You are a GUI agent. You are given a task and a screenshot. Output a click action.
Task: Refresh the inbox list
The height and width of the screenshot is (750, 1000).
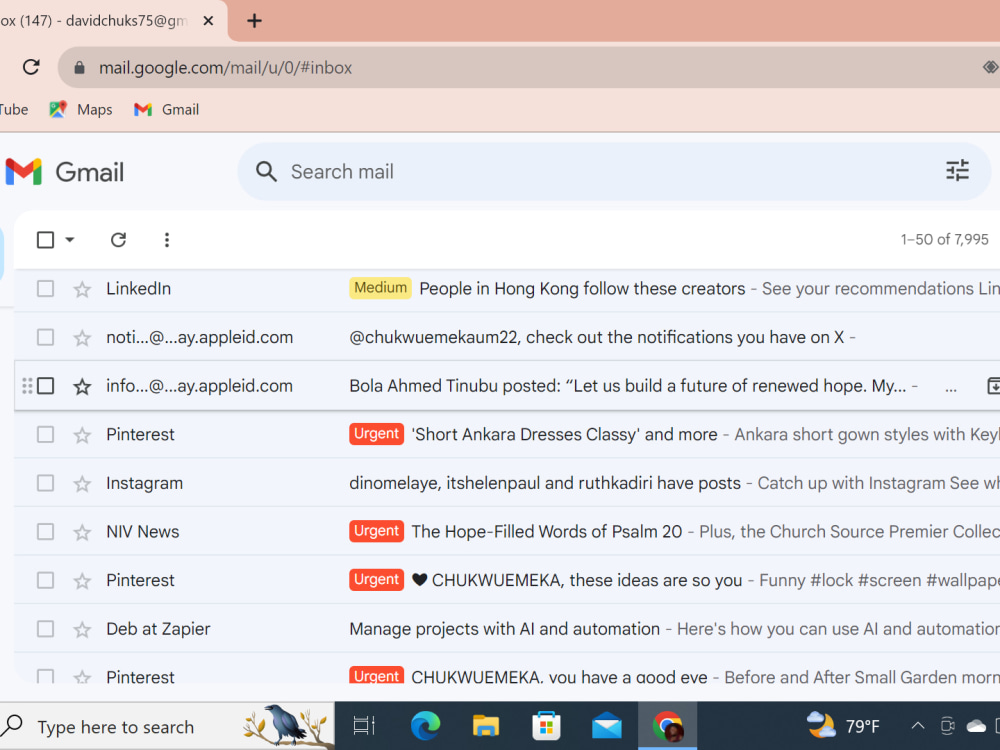118,240
